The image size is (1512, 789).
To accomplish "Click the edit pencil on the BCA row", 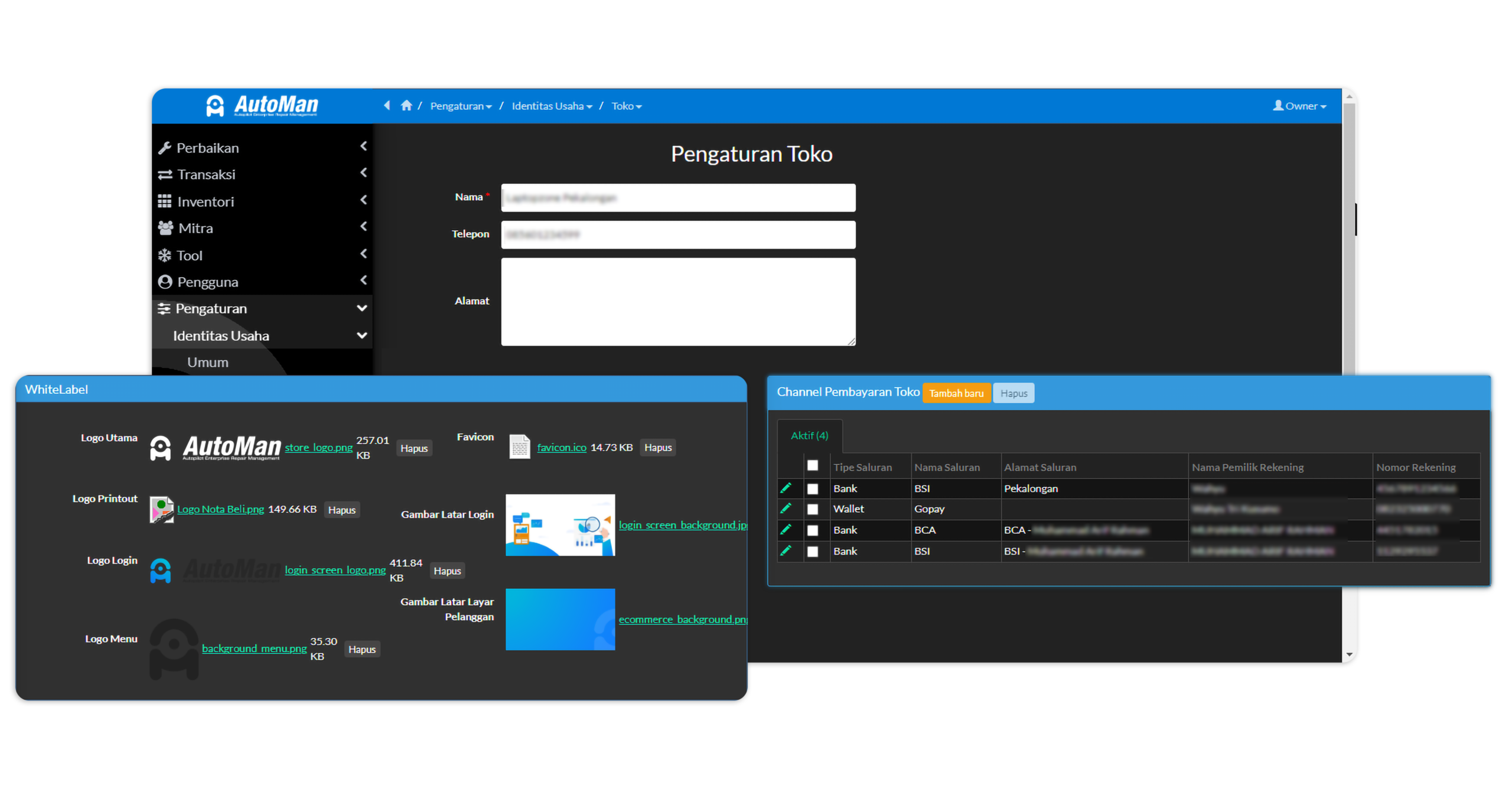I will click(x=787, y=530).
